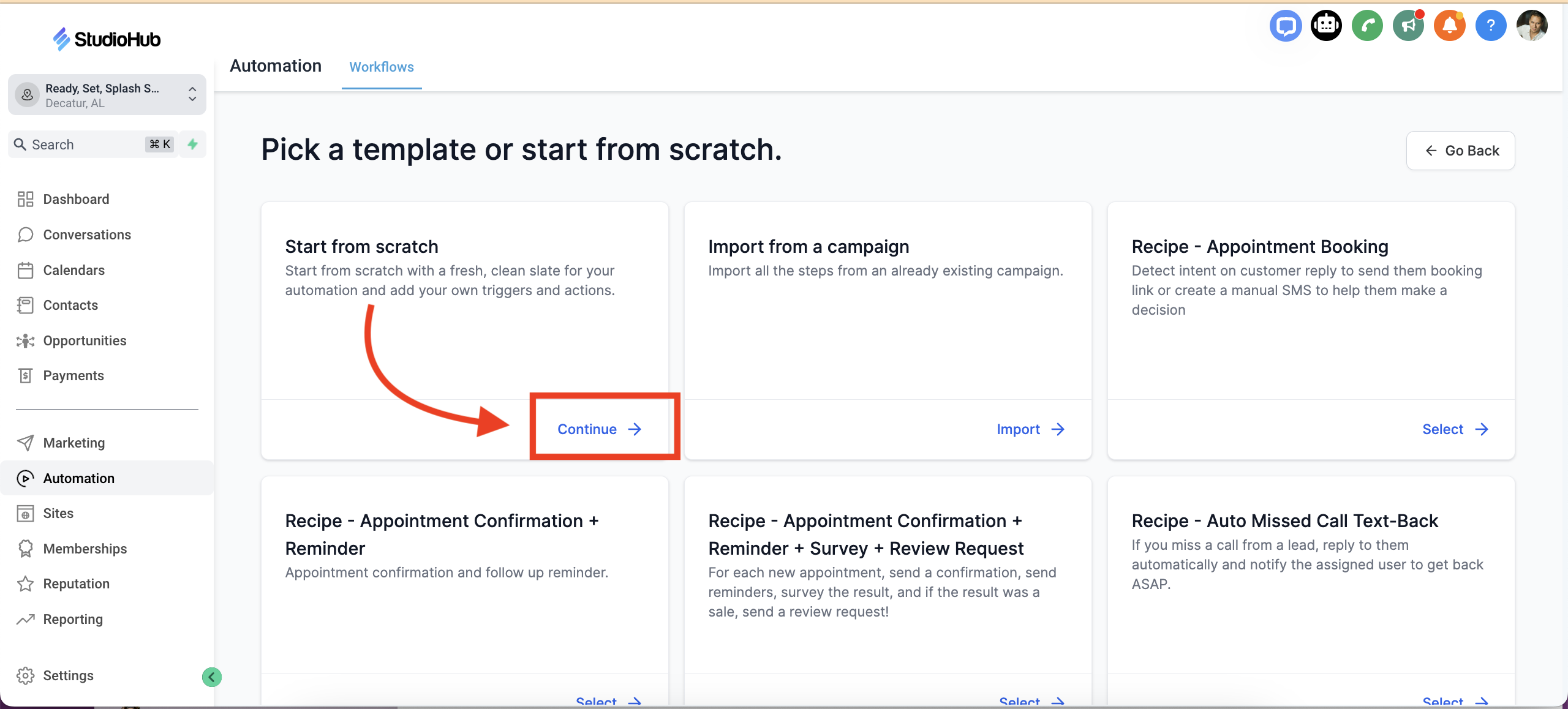Image resolution: width=1568 pixels, height=709 pixels.
Task: Open Automation in the sidebar menu
Action: pyautogui.click(x=78, y=478)
